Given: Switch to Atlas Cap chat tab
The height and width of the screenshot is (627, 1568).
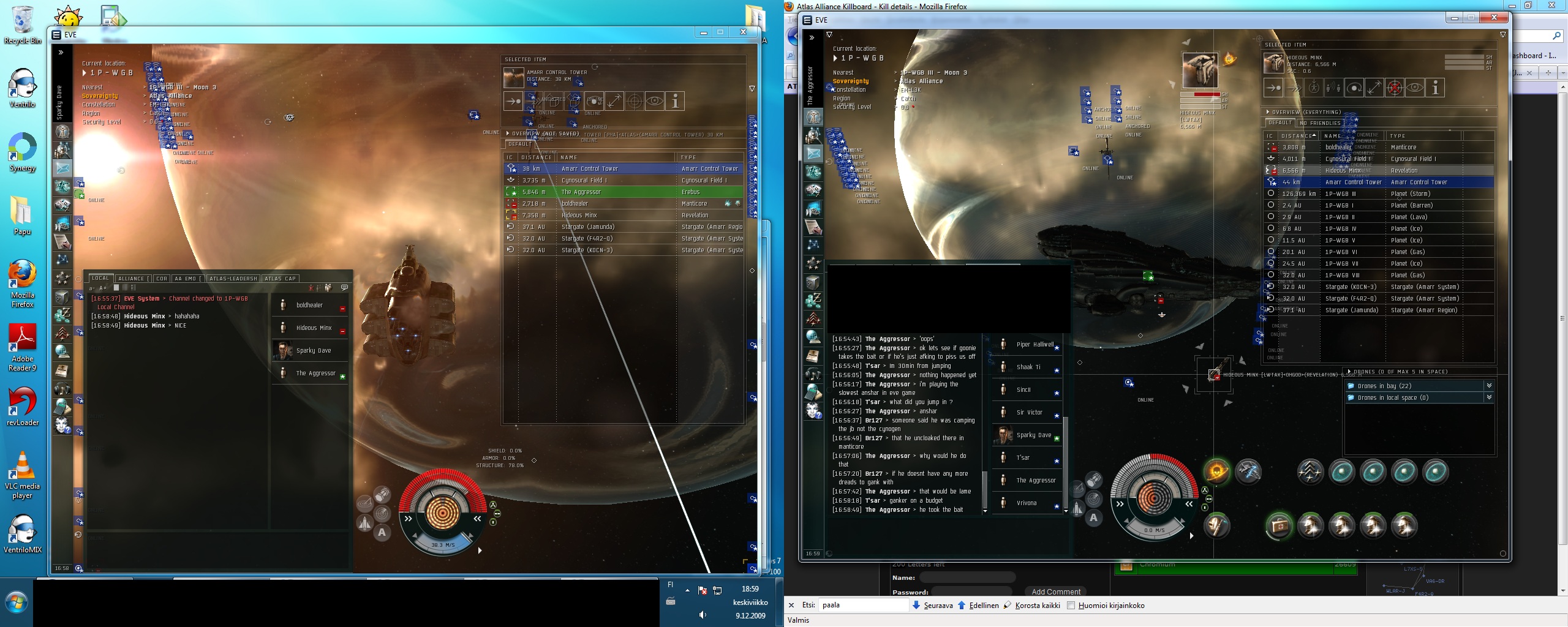Looking at the screenshot, I should pos(280,278).
